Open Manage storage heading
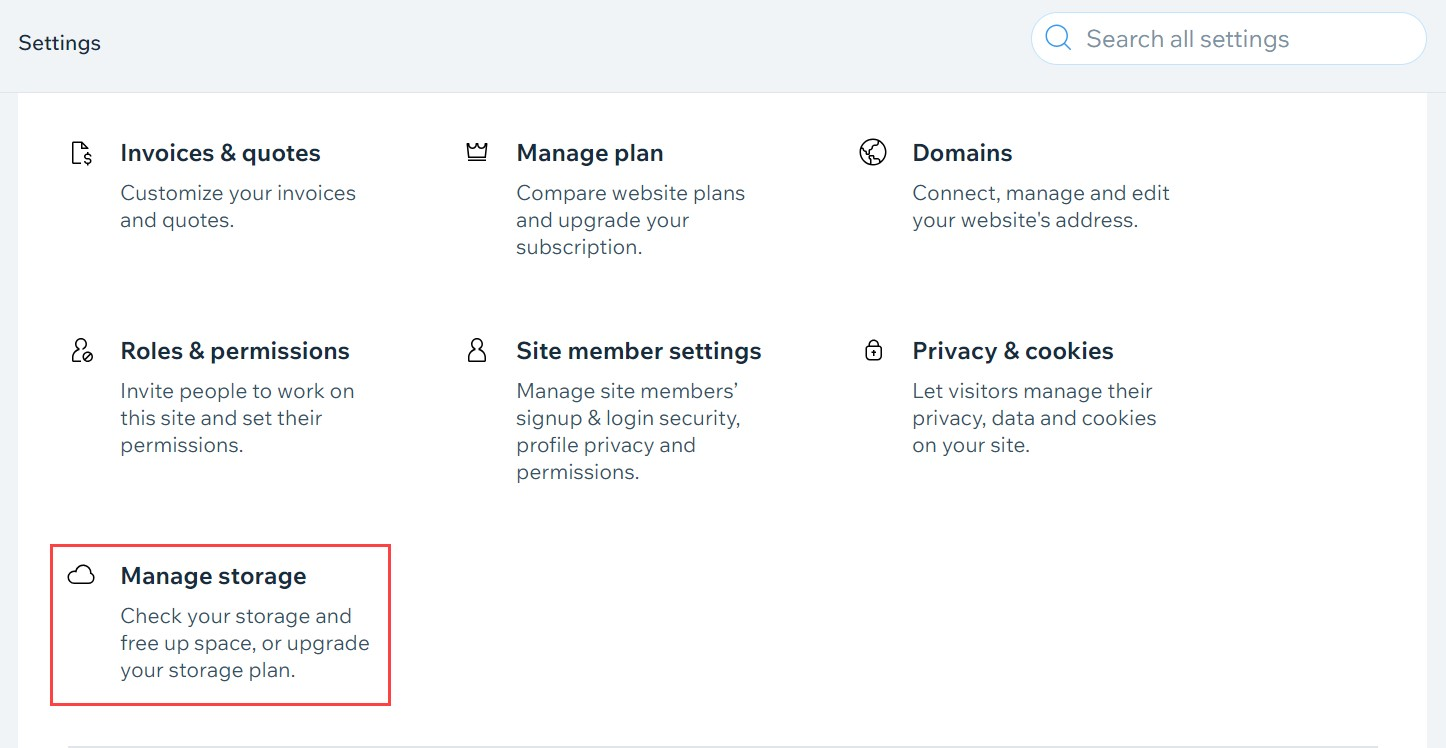Screen dimensions: 1446x748 [x=213, y=576]
